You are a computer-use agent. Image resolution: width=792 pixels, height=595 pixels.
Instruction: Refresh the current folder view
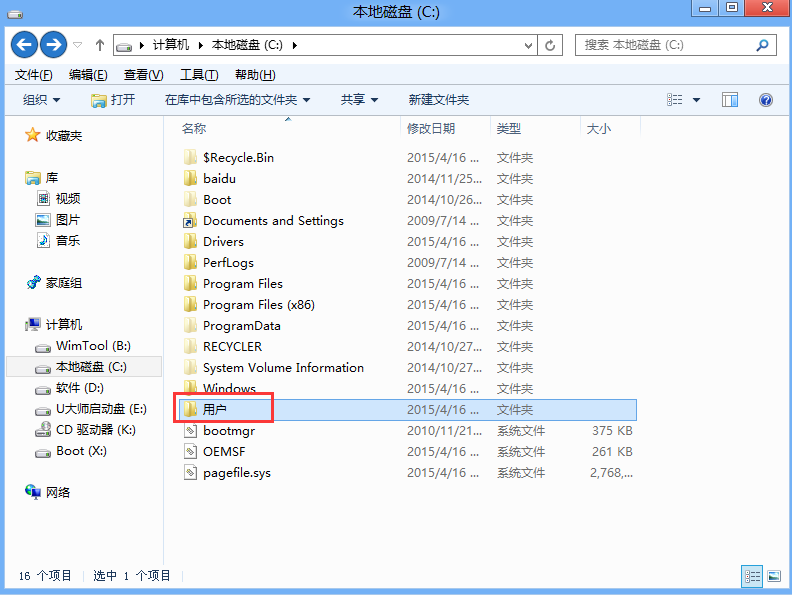click(550, 45)
